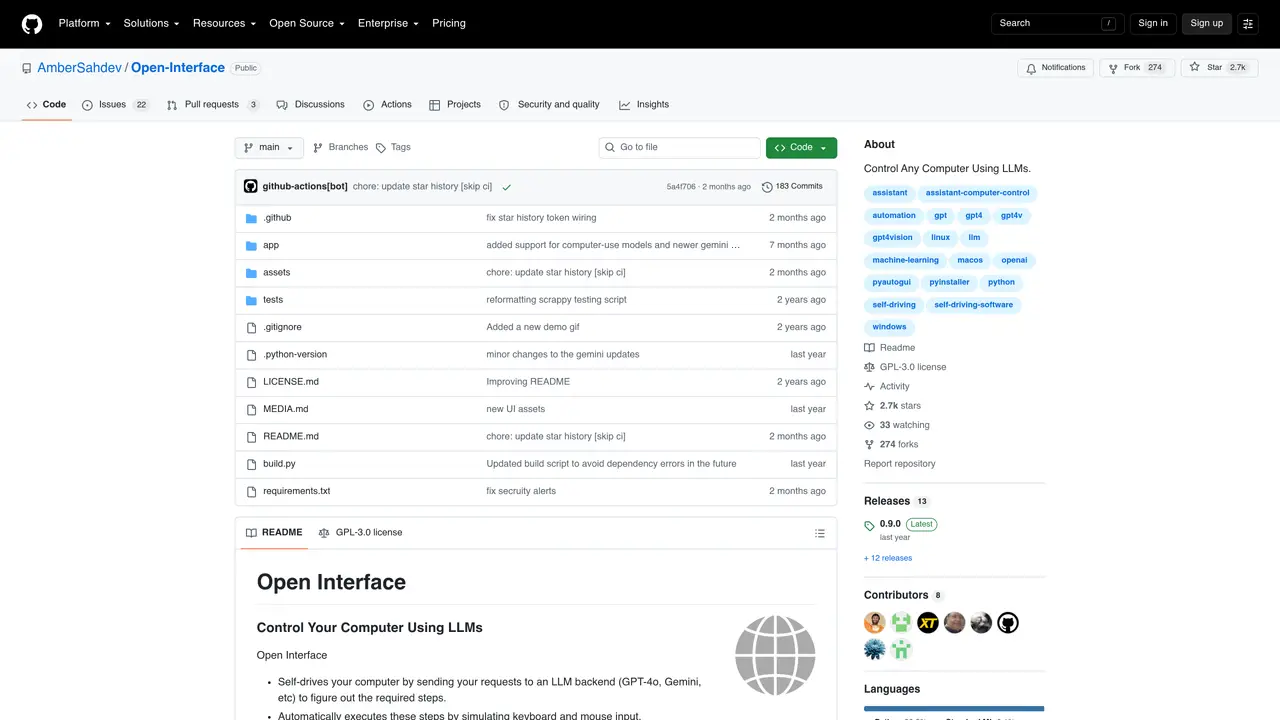
Task: Click the .github folder icon
Action: point(252,218)
